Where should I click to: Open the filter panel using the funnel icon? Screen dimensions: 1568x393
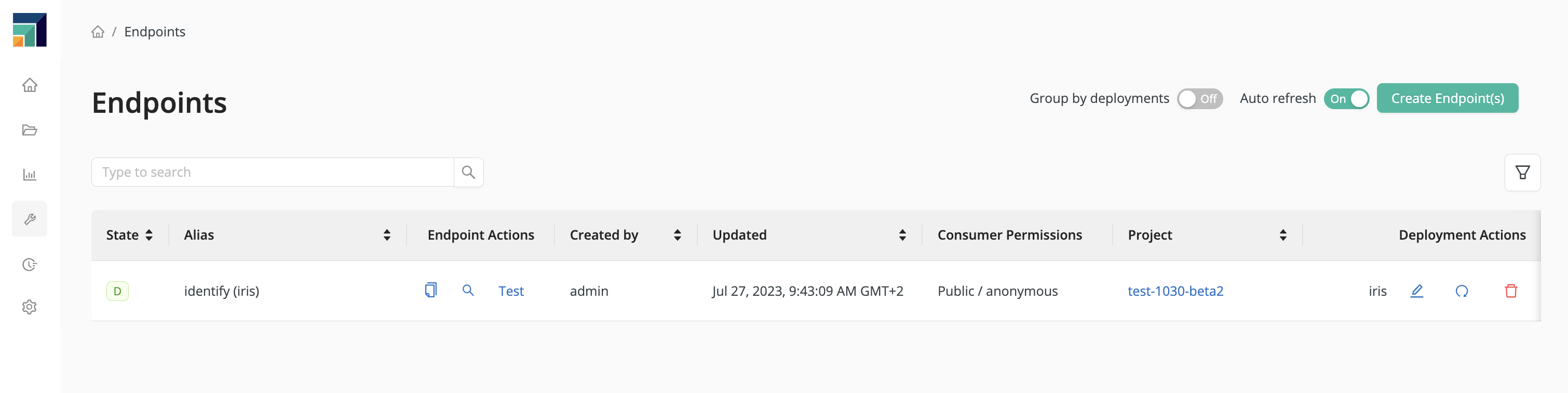pos(1522,173)
